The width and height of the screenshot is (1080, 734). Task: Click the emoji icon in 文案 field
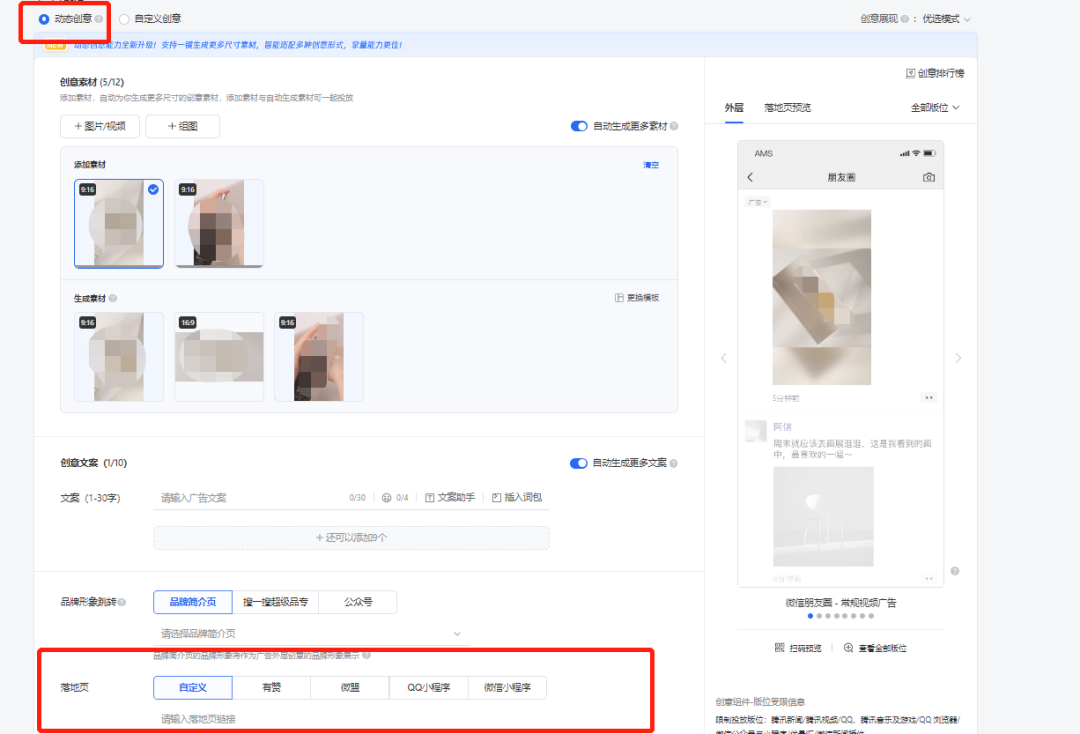[x=386, y=497]
